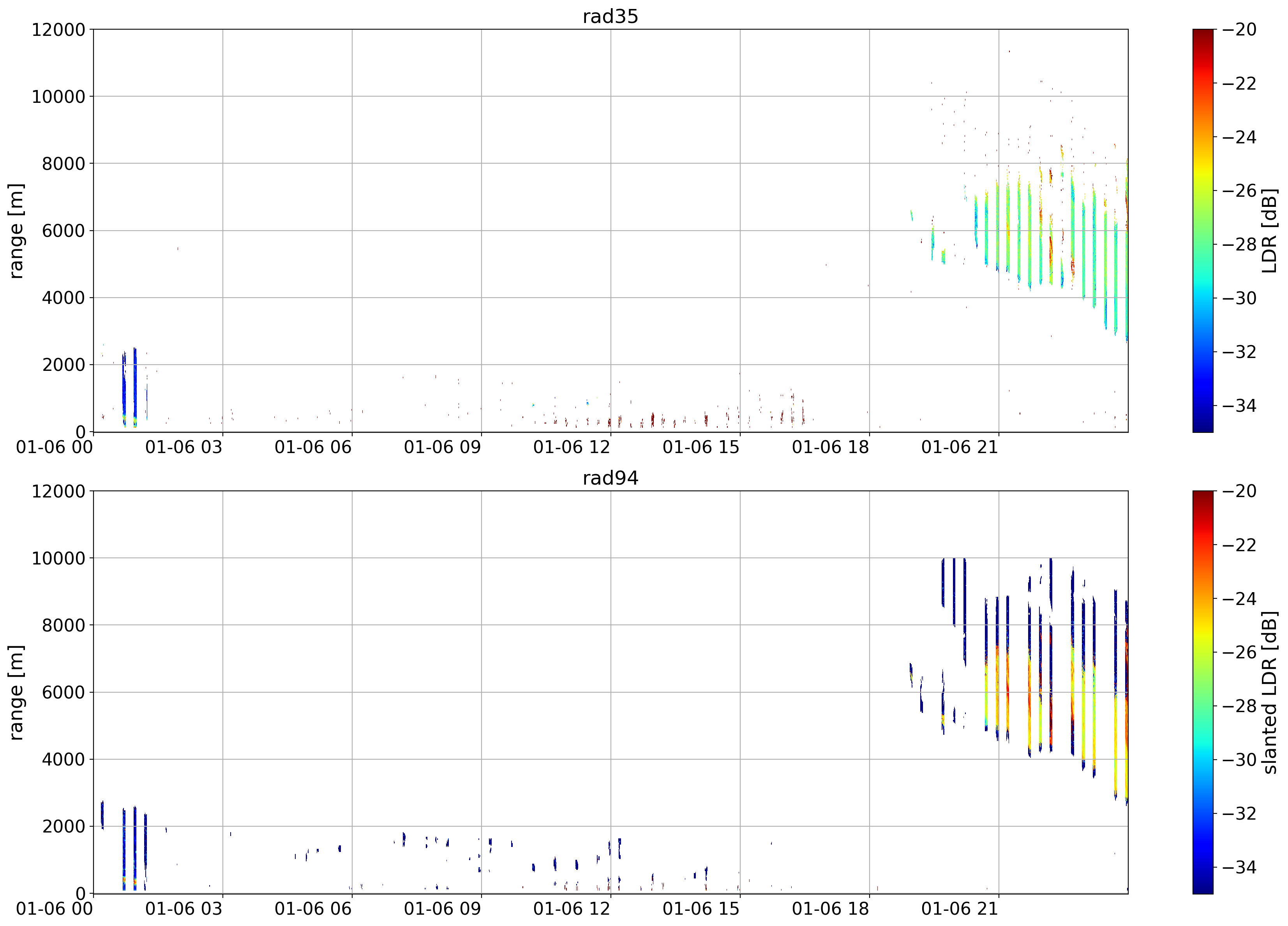Click the 10000 y-tick in the rad35 plot

coord(58,97)
